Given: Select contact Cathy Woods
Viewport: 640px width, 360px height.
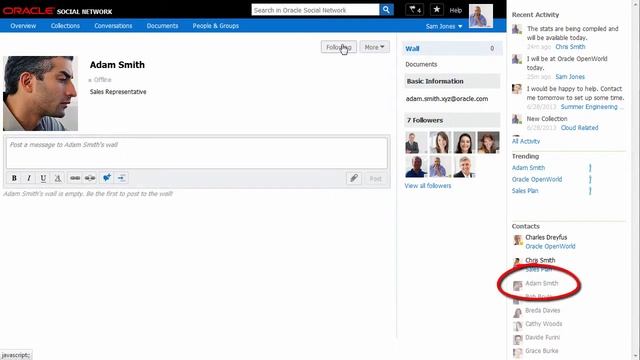Looking at the screenshot, I should [x=543, y=324].
